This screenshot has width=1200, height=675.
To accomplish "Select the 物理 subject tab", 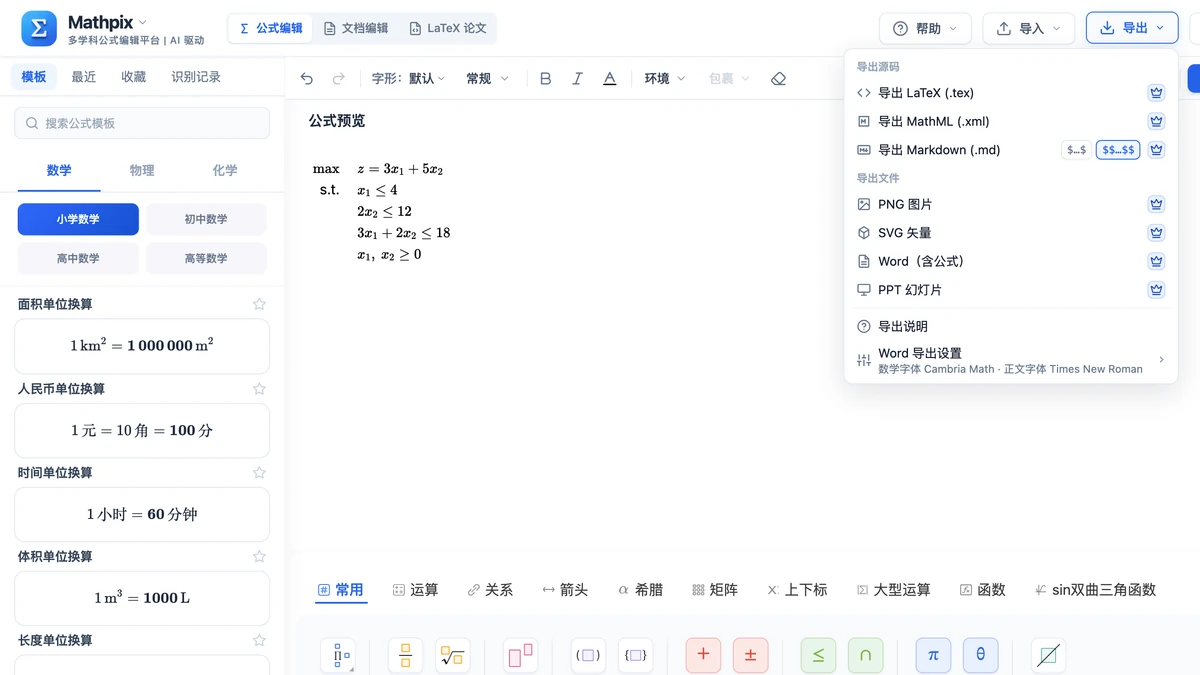I will pyautogui.click(x=142, y=170).
